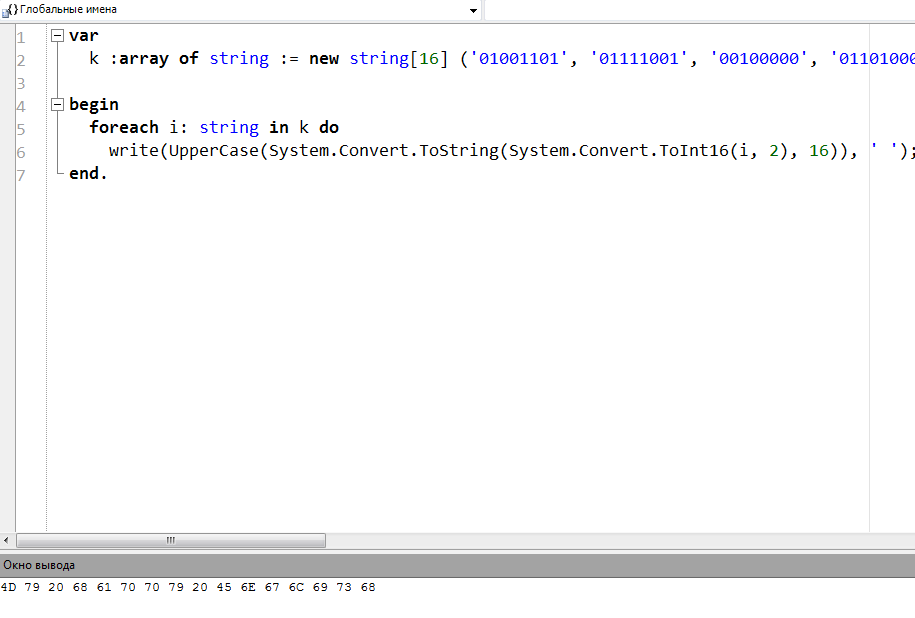Place cursor on the foreach keyword
The height and width of the screenshot is (618, 915).
coord(123,128)
